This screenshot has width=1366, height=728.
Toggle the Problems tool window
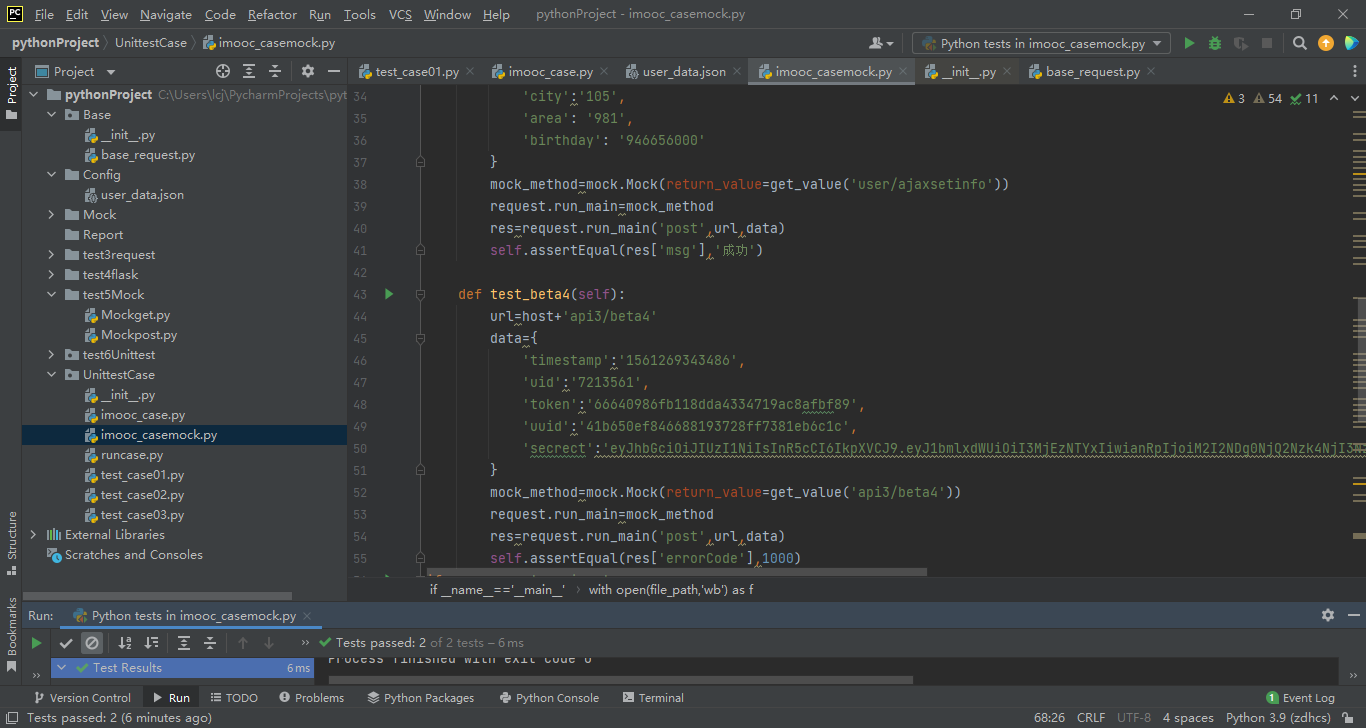click(311, 698)
